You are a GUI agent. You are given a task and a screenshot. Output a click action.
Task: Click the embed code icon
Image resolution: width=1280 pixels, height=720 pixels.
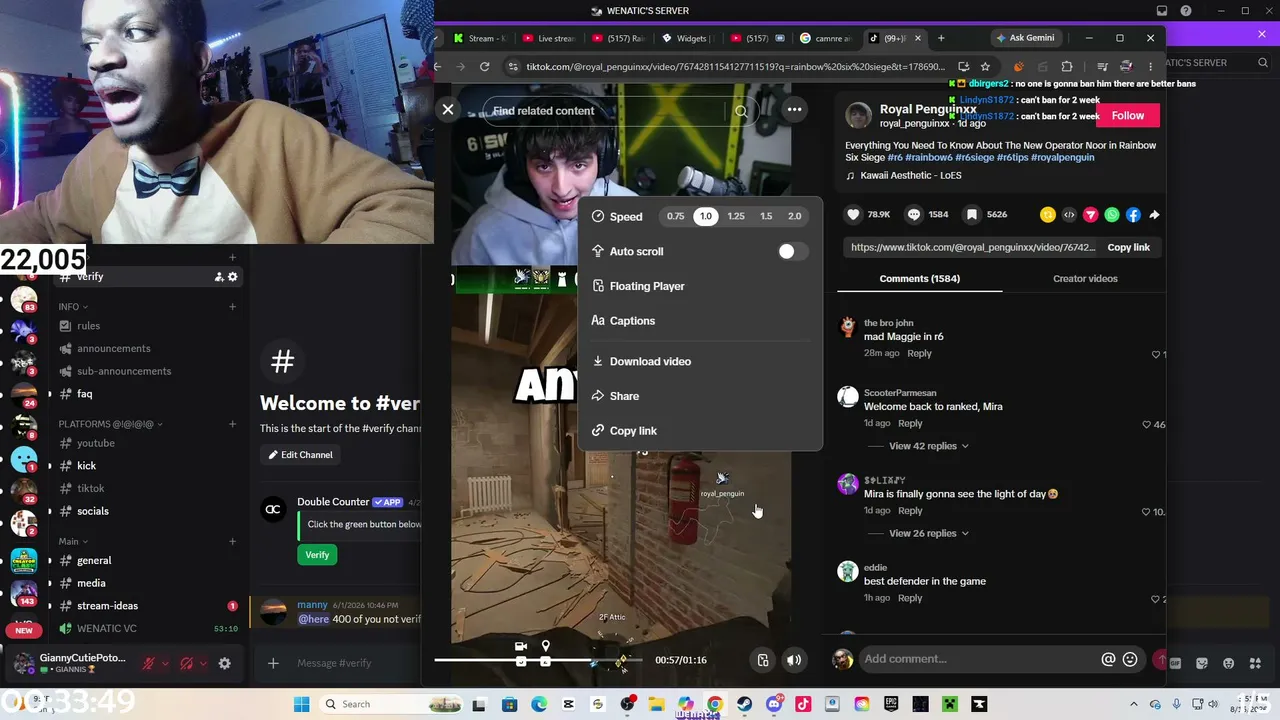pyautogui.click(x=1069, y=214)
